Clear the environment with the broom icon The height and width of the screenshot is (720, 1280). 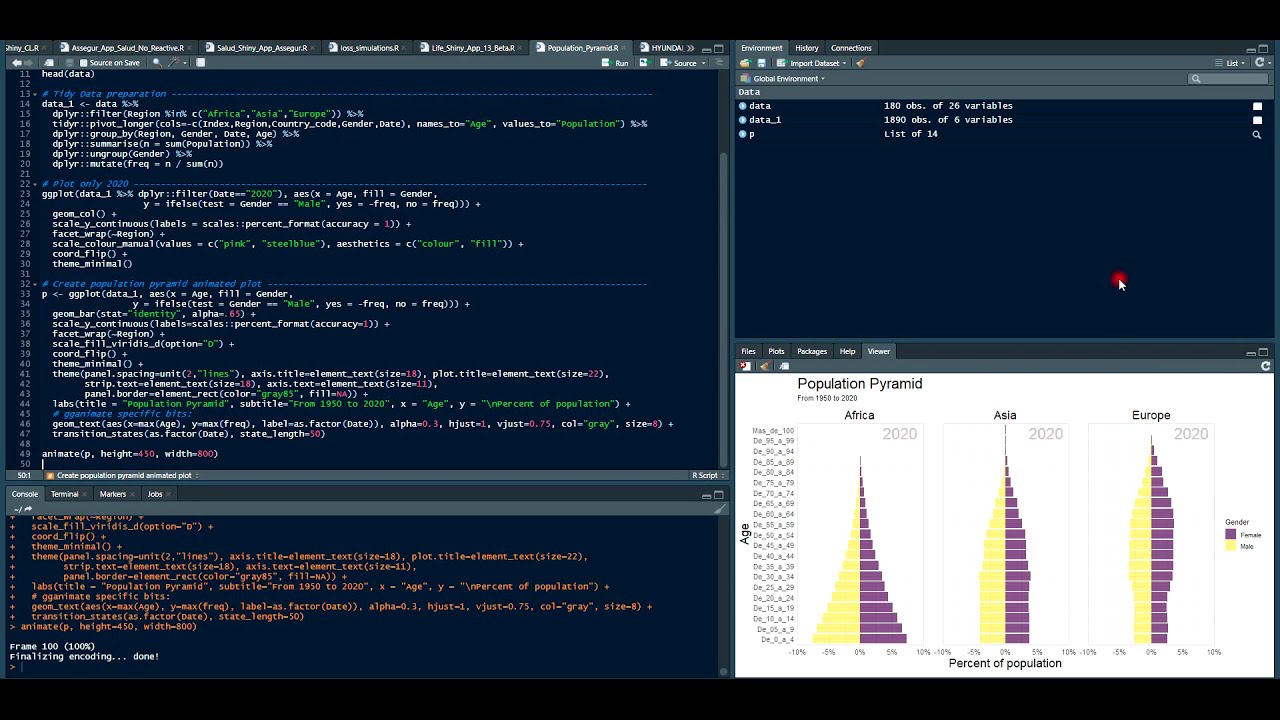[x=860, y=63]
